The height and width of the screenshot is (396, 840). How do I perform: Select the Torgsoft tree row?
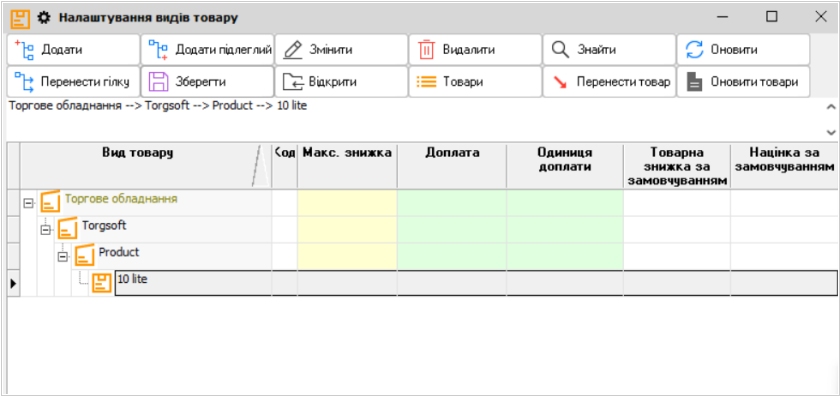pyautogui.click(x=423, y=229)
